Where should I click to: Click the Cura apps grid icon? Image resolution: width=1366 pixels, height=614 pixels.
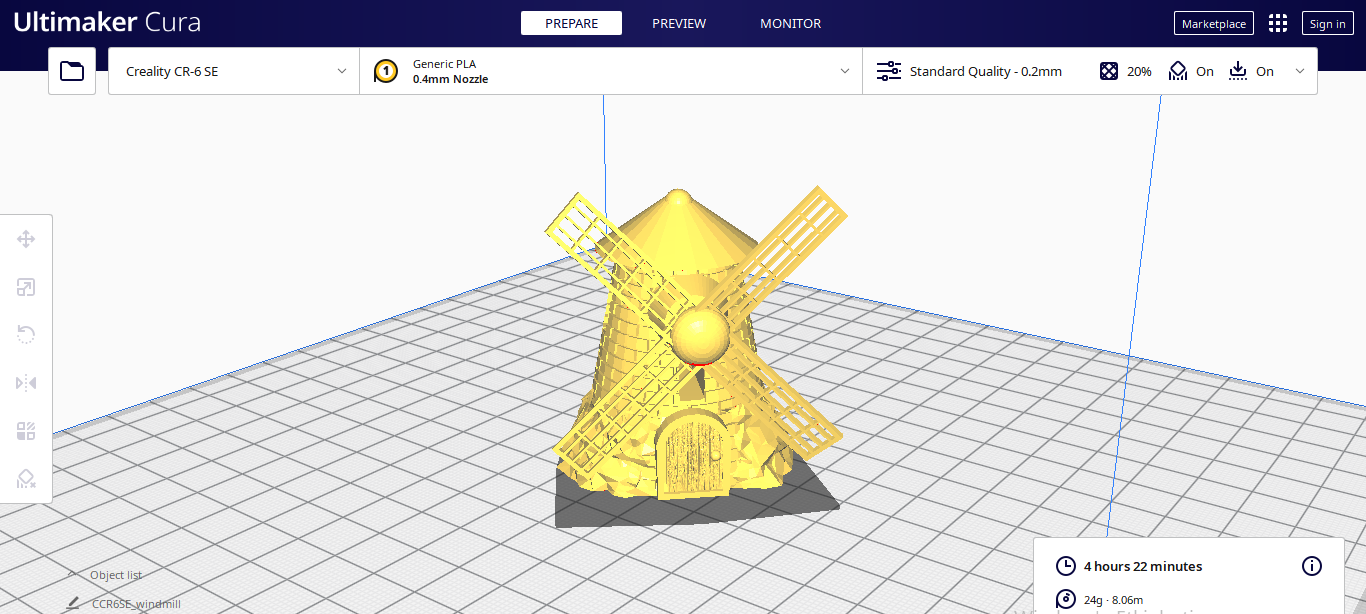(1277, 22)
